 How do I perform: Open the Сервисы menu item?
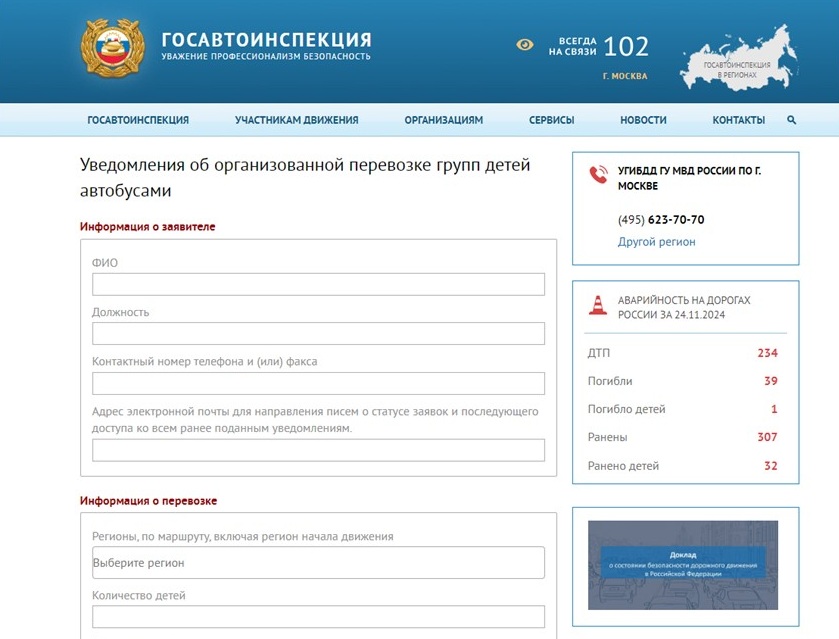[552, 120]
